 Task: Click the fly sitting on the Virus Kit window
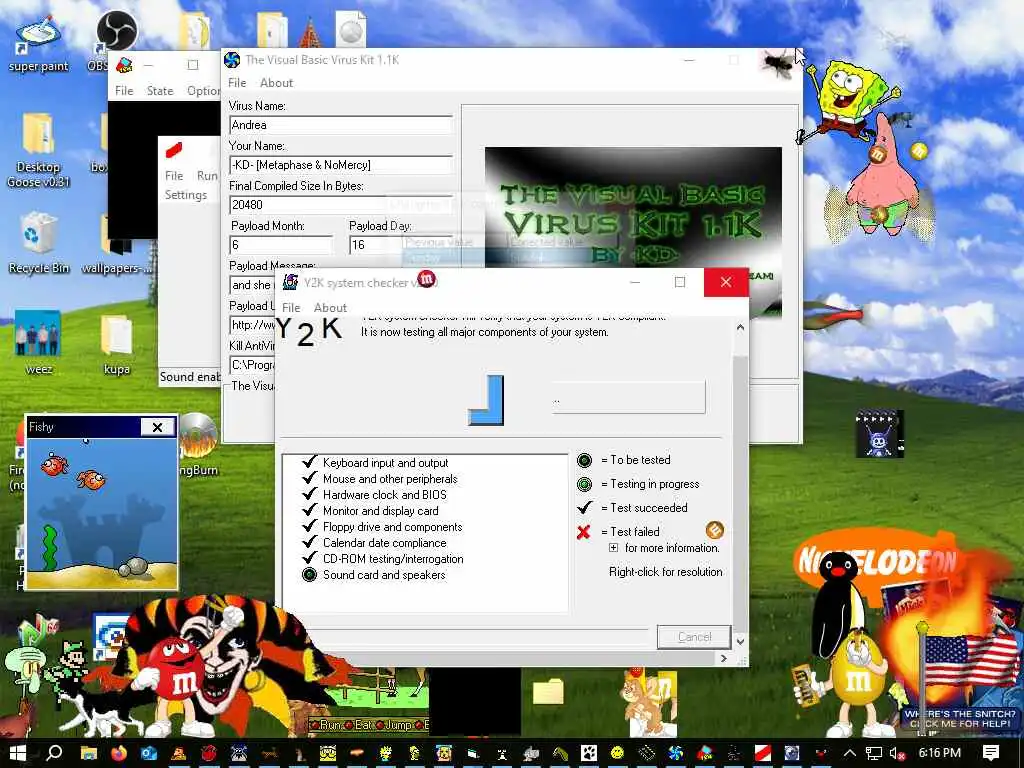pos(778,65)
